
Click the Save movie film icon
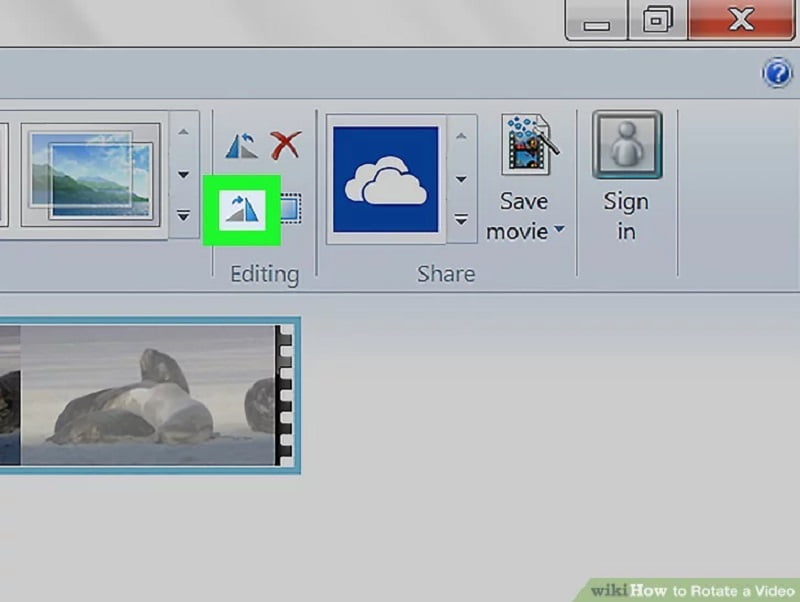point(530,144)
